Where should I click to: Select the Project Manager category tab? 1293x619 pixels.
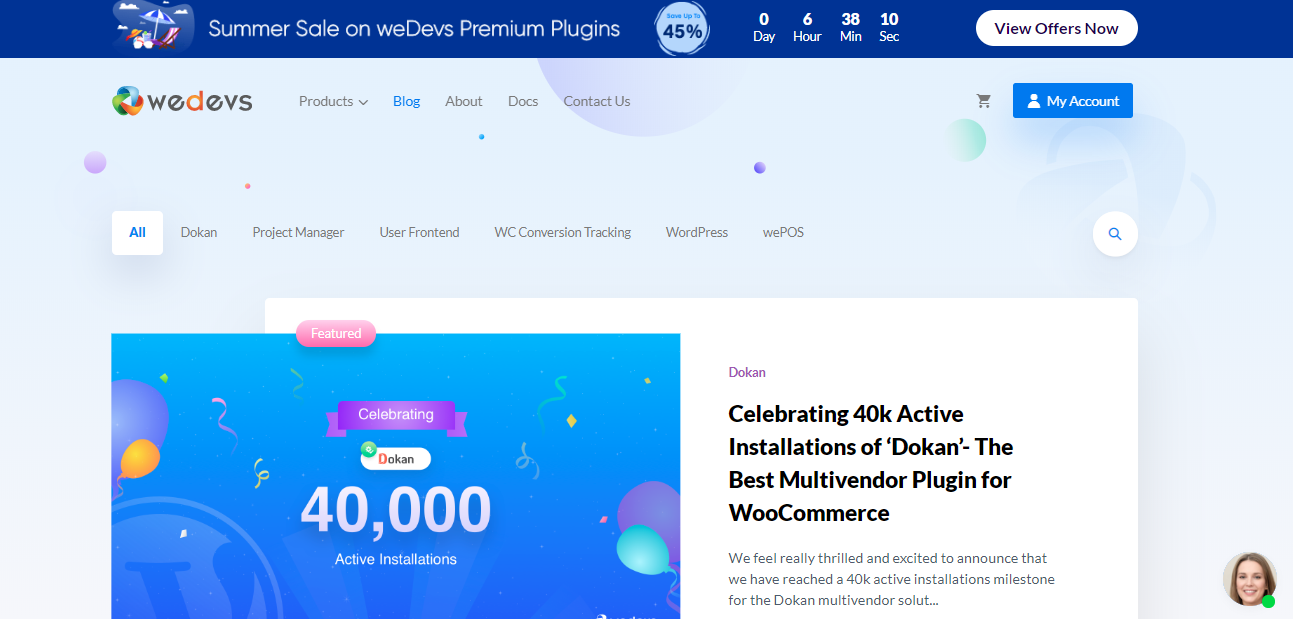point(298,233)
